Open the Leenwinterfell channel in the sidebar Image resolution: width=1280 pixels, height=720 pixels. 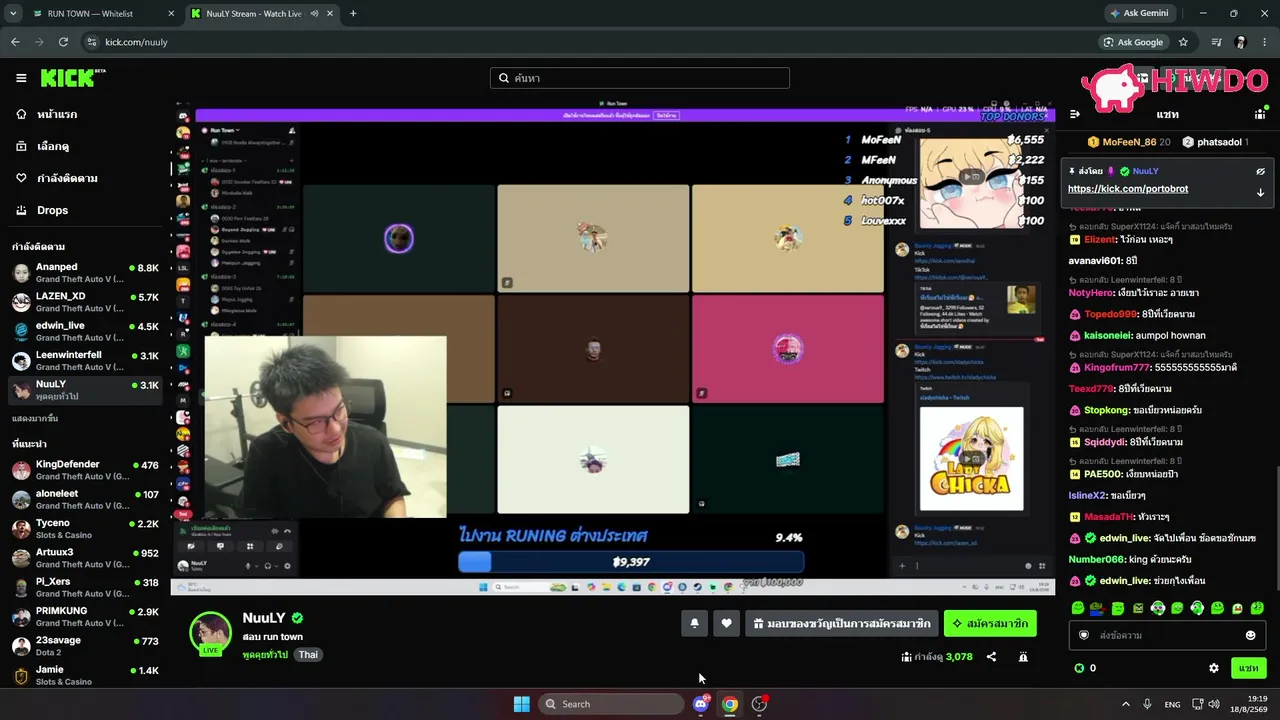coord(85,360)
